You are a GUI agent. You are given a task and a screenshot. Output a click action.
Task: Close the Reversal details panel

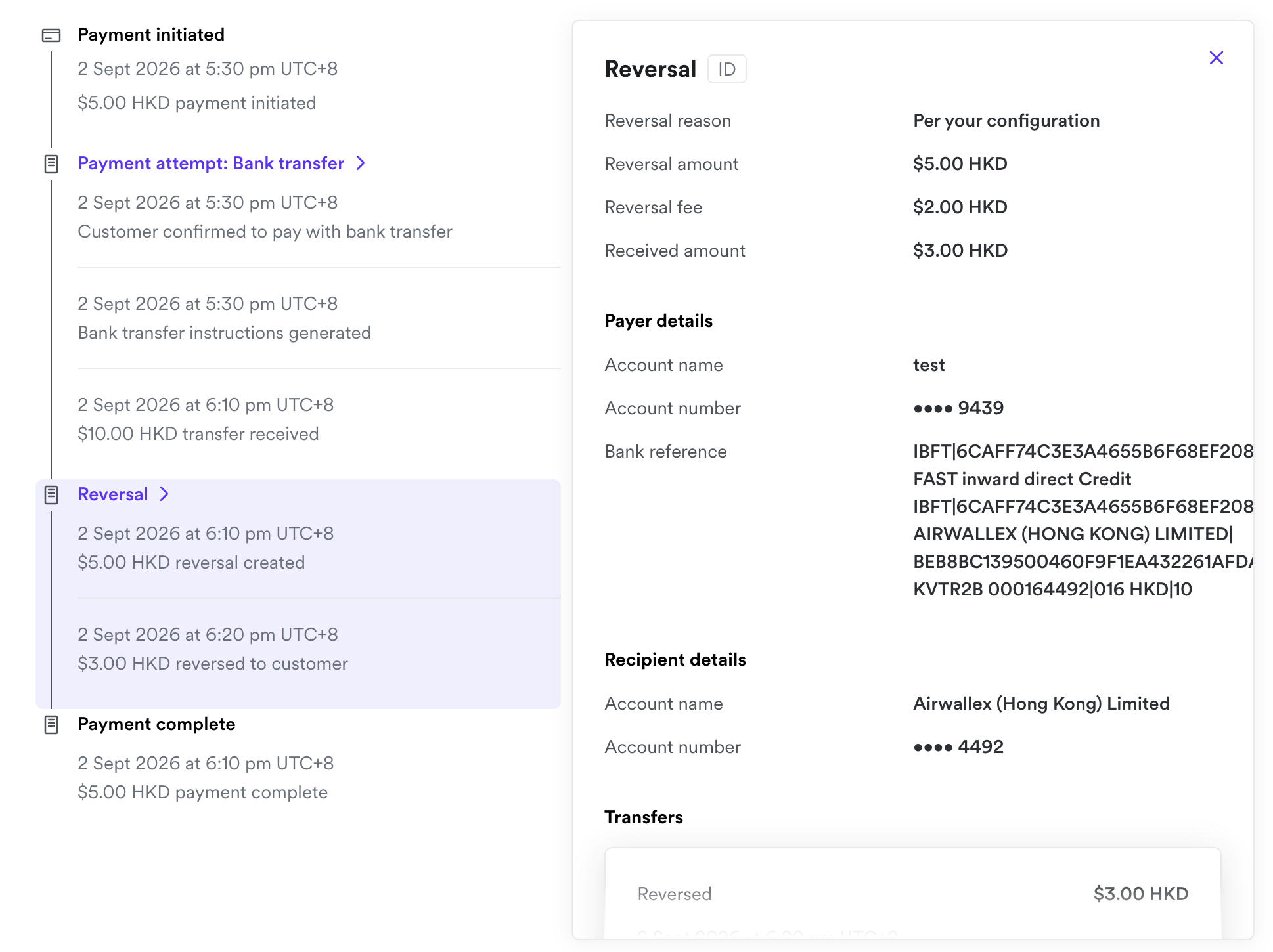pyautogui.click(x=1216, y=58)
